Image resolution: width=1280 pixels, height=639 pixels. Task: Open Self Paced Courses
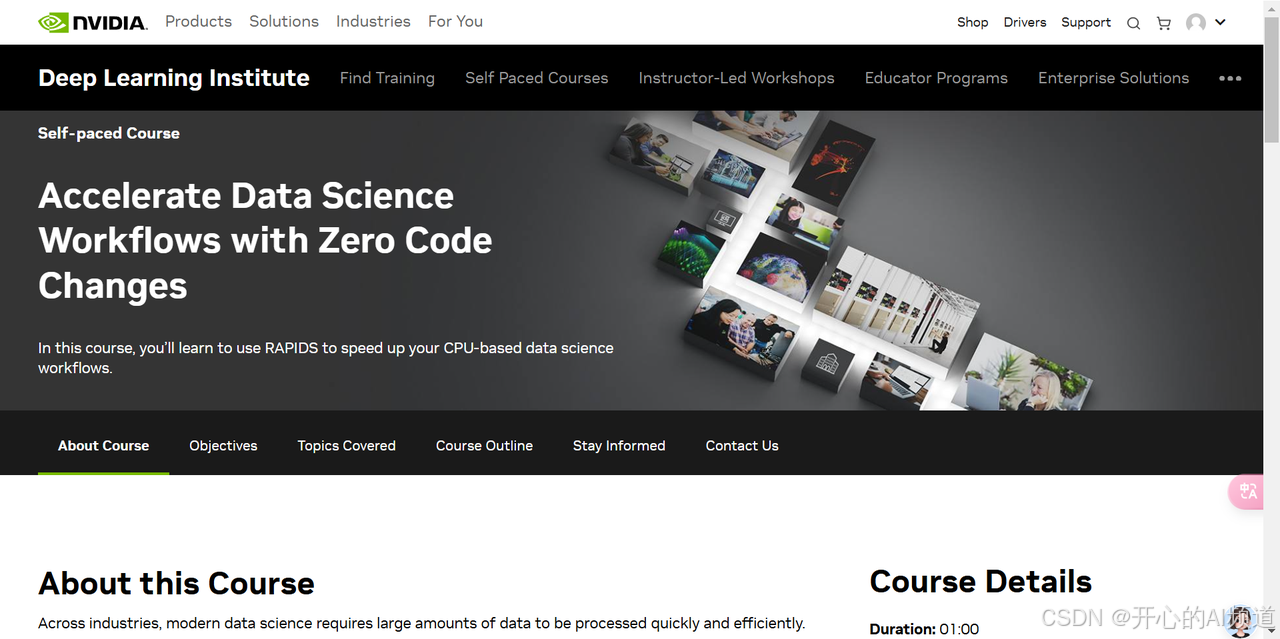[536, 78]
